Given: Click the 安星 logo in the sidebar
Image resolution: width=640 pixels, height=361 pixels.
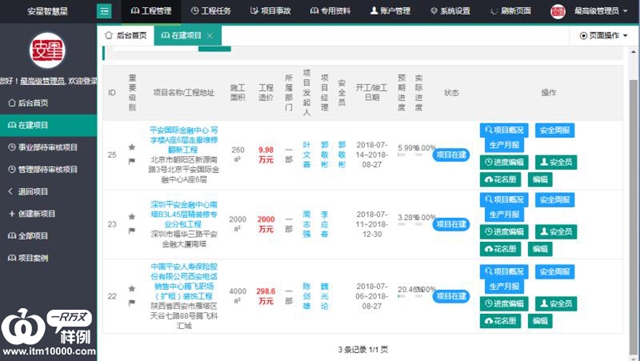Looking at the screenshot, I should [x=48, y=51].
